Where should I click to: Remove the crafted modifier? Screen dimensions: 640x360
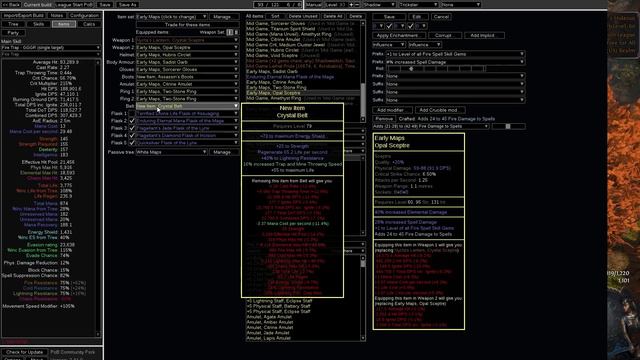click(x=384, y=119)
